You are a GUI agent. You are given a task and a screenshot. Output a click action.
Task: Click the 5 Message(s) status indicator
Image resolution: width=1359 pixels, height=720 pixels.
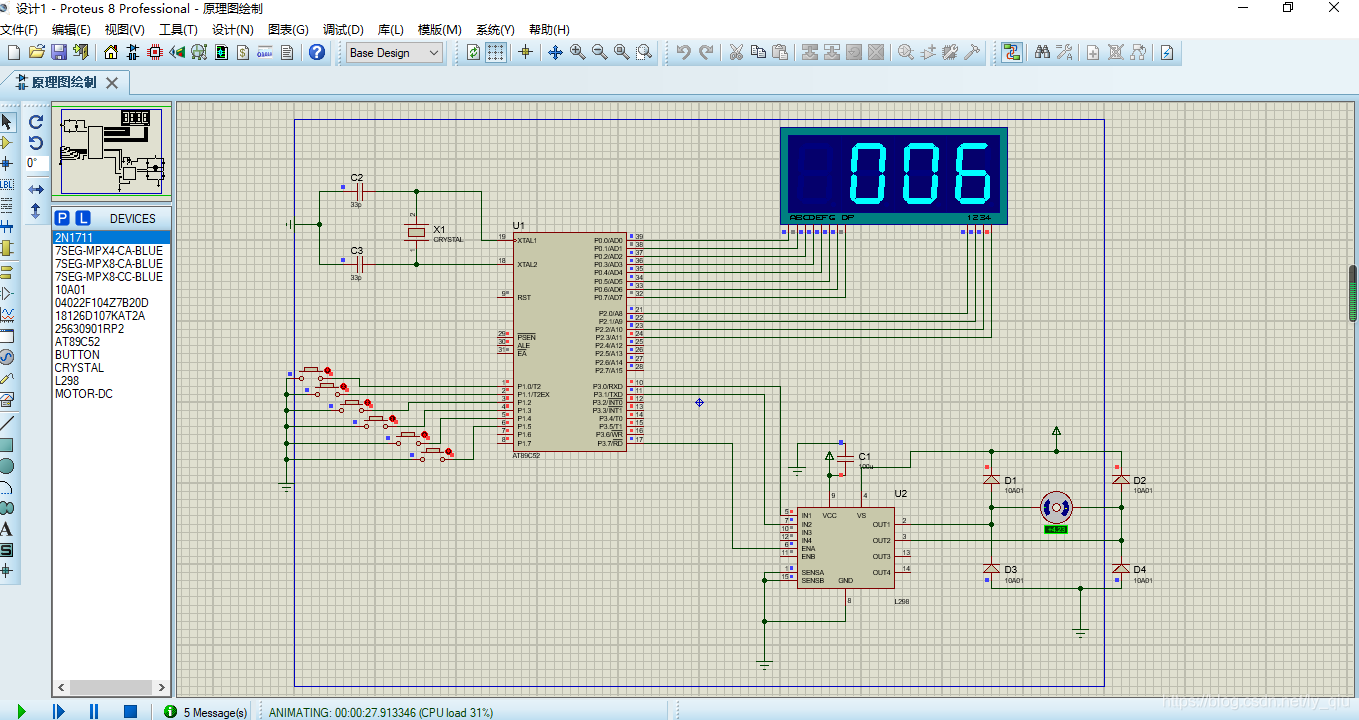(x=206, y=712)
